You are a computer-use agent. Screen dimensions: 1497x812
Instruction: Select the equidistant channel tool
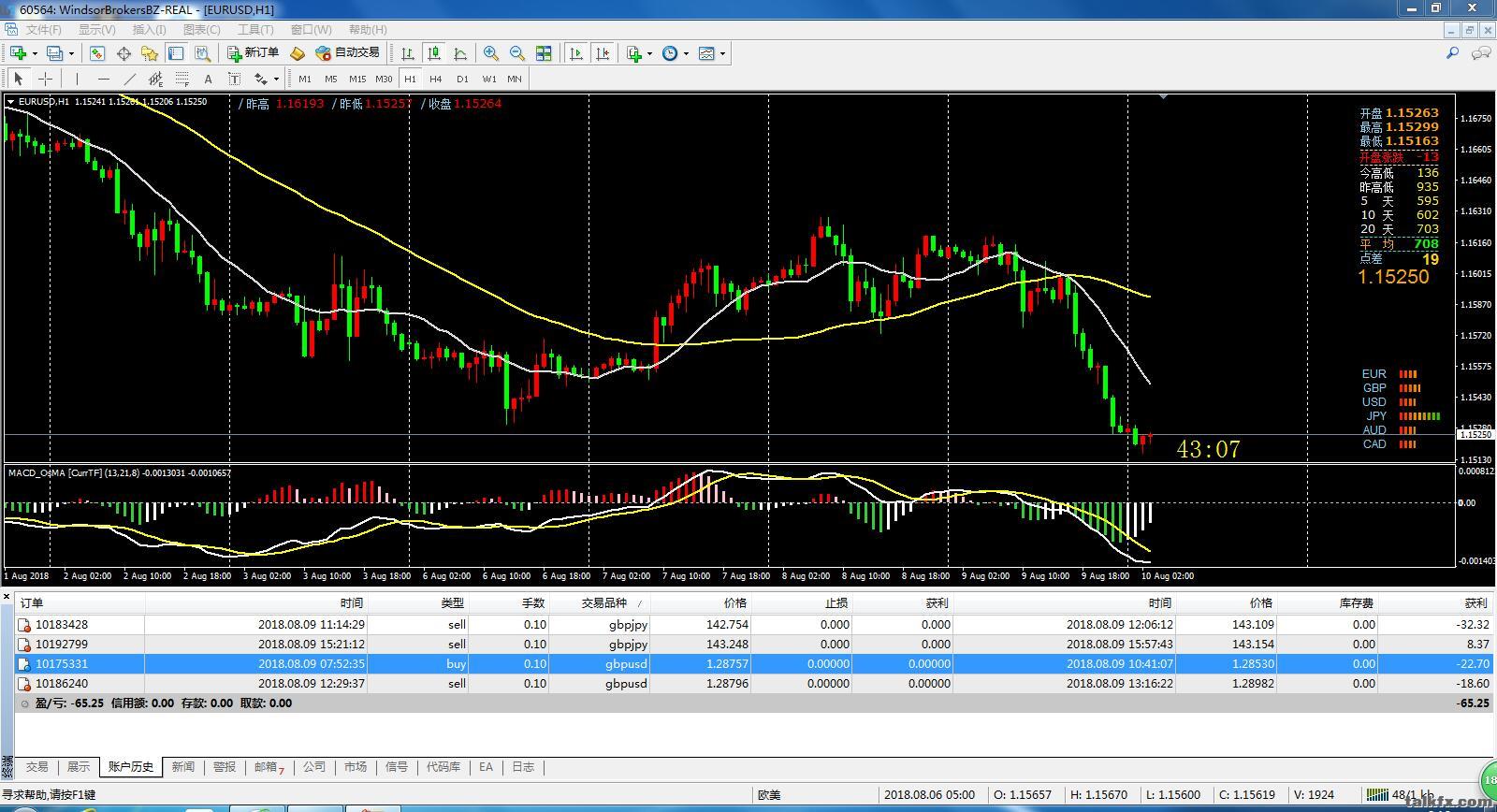tap(155, 79)
